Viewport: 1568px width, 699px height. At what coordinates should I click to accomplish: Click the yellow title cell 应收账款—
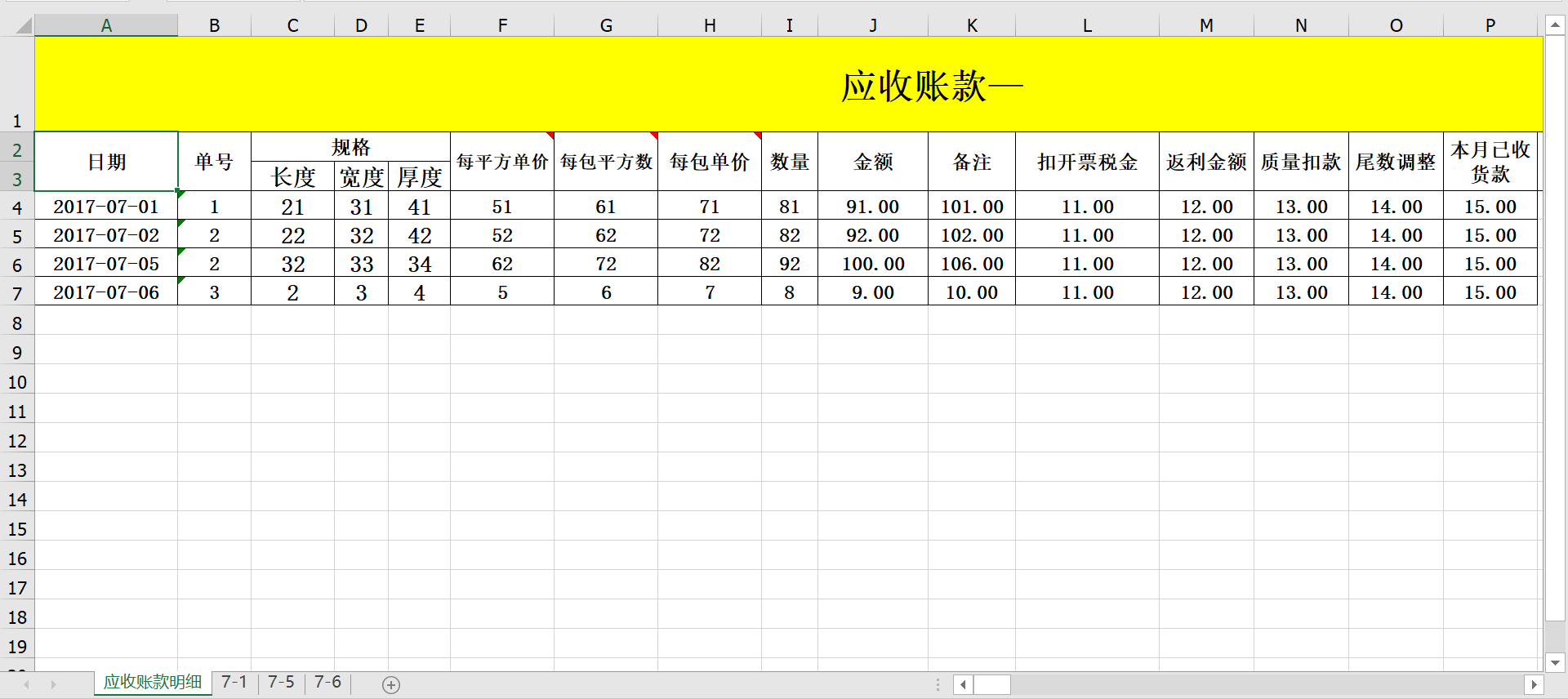(788, 84)
